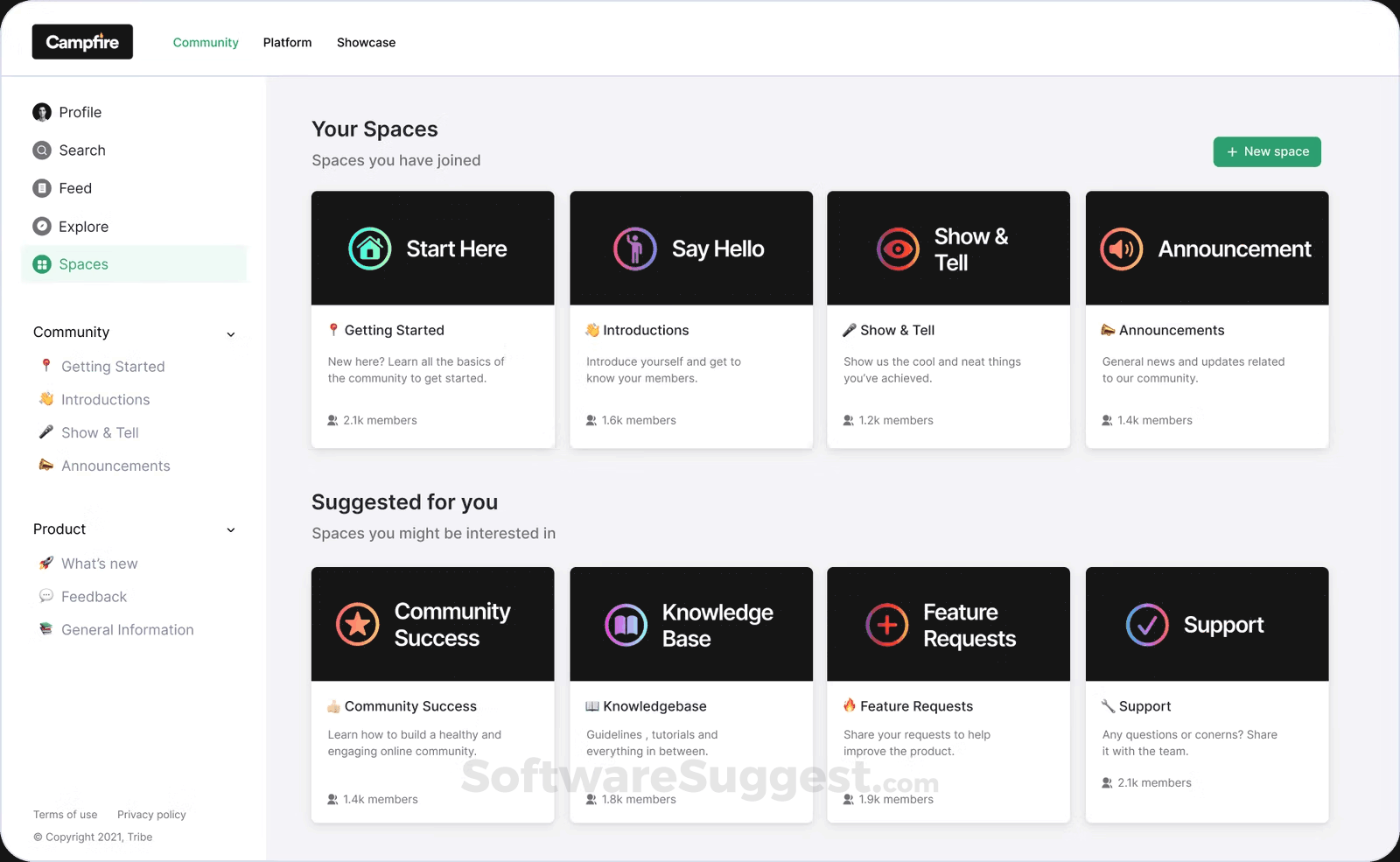Click the Explore compass icon

42,227
